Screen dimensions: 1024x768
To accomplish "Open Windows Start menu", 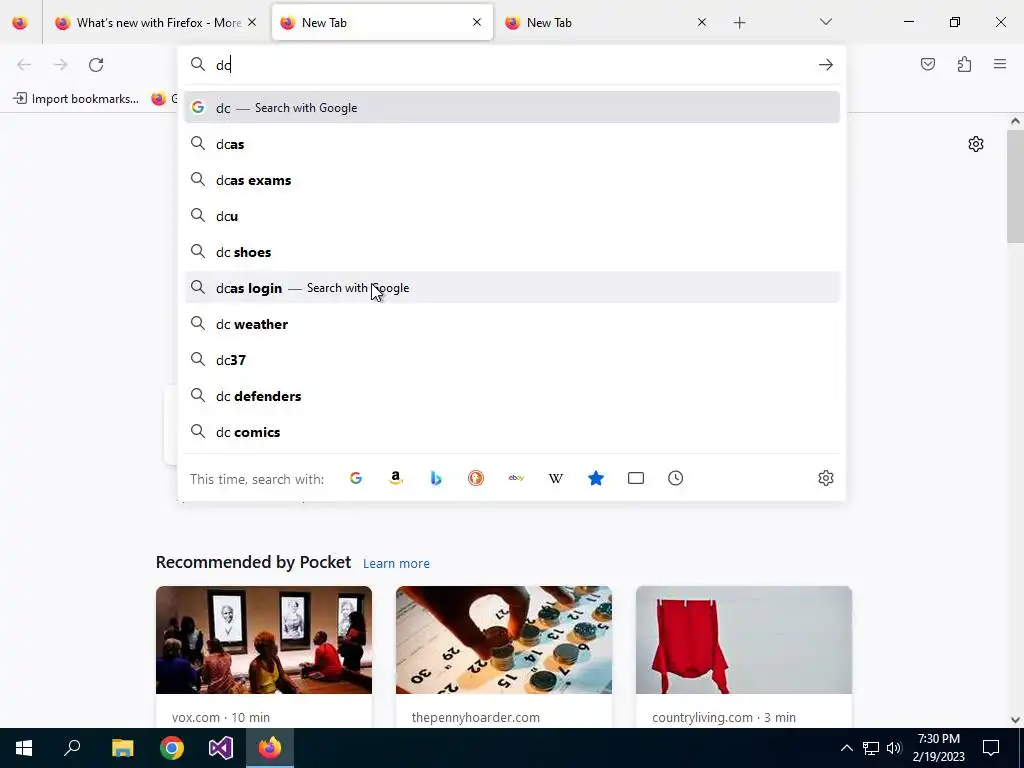I will [x=24, y=748].
